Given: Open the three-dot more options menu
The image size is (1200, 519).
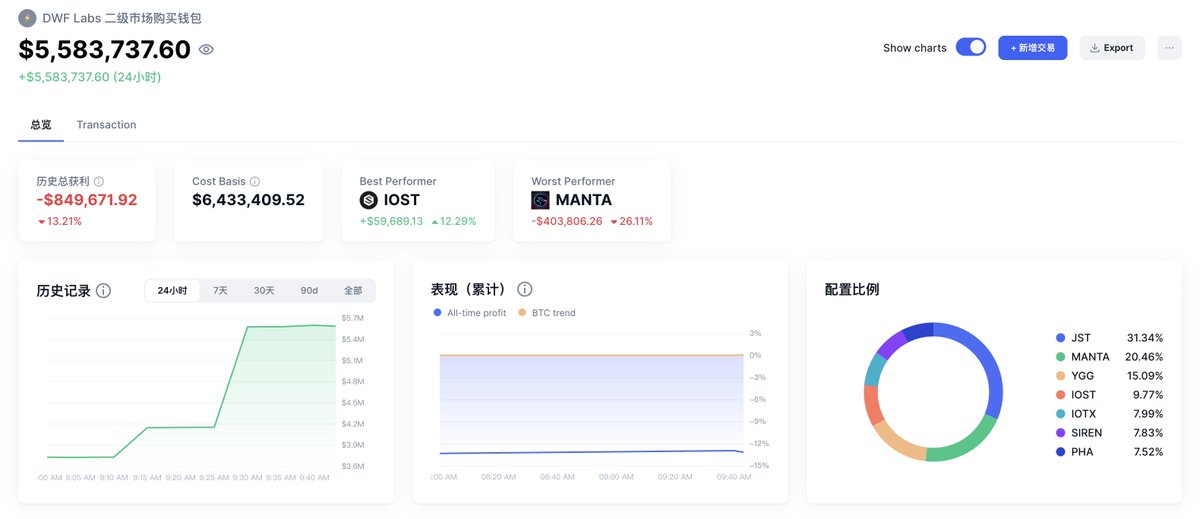Looking at the screenshot, I should pyautogui.click(x=1169, y=48).
